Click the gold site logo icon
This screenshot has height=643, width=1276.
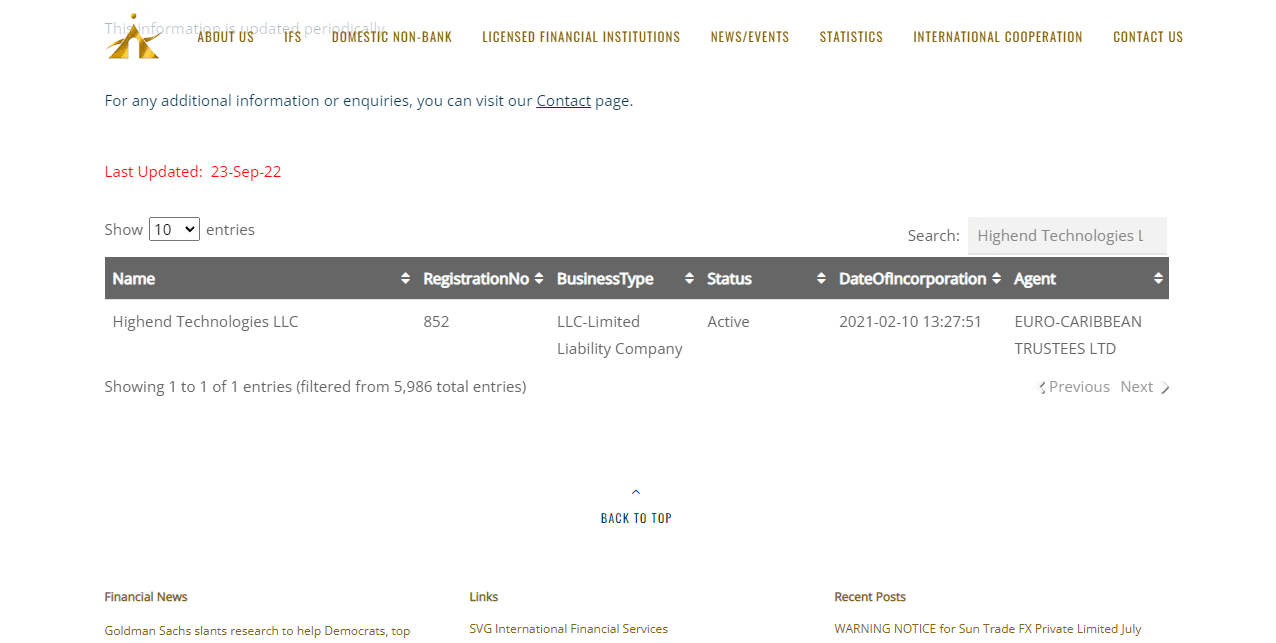click(133, 37)
